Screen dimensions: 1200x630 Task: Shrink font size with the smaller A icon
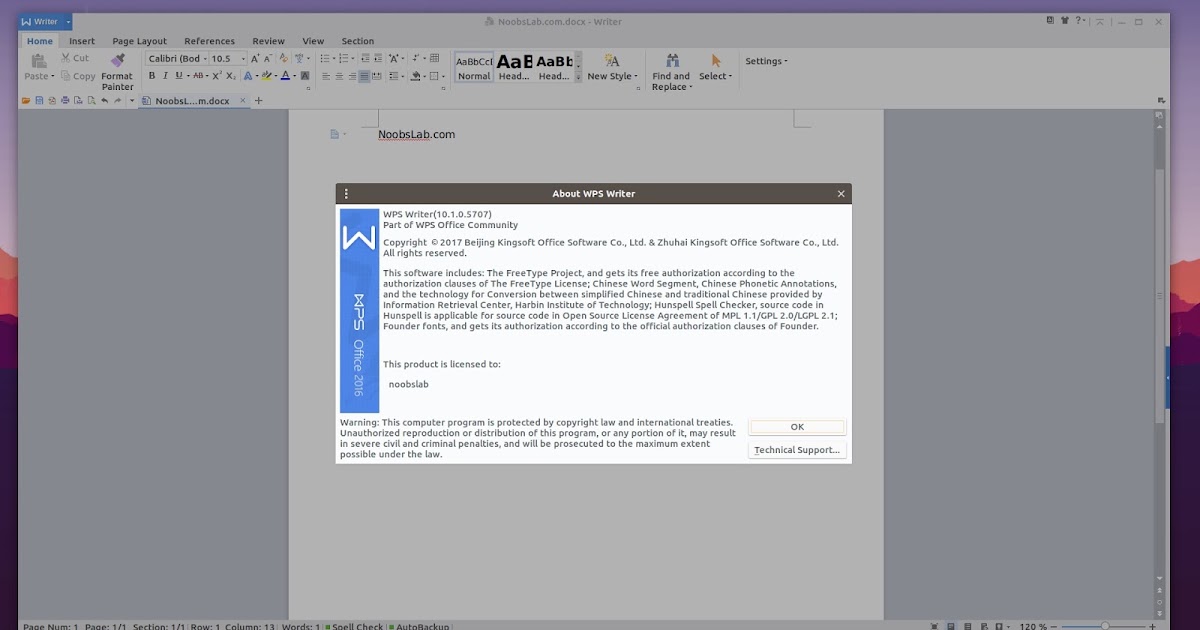[268, 59]
